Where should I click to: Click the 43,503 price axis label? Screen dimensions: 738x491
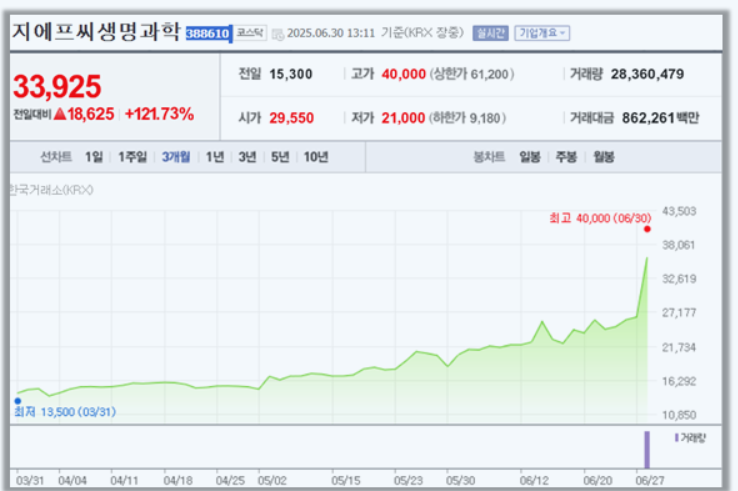(679, 211)
